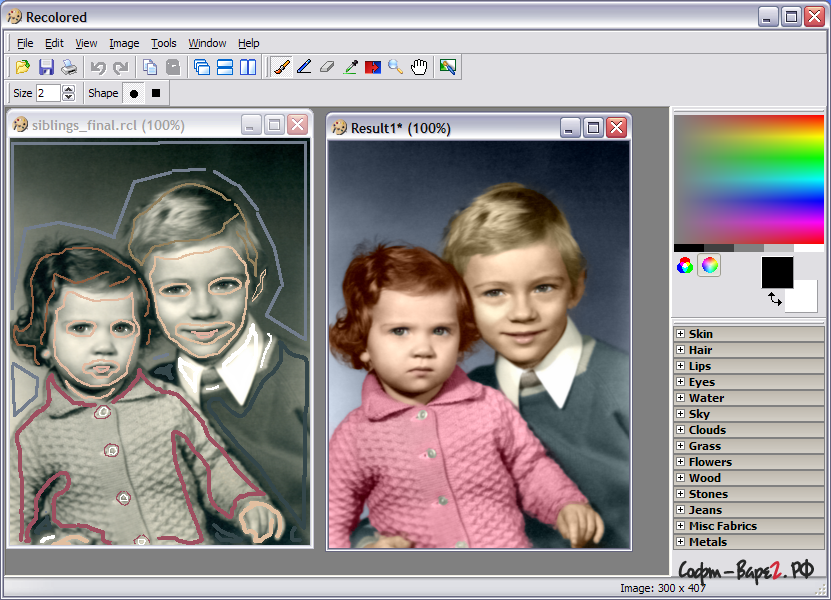Click the Save floppy disk icon
The width and height of the screenshot is (831, 600).
46,67
